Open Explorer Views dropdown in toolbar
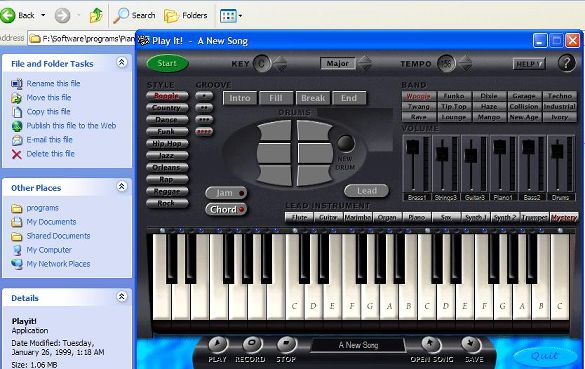This screenshot has width=585, height=369. tap(231, 16)
